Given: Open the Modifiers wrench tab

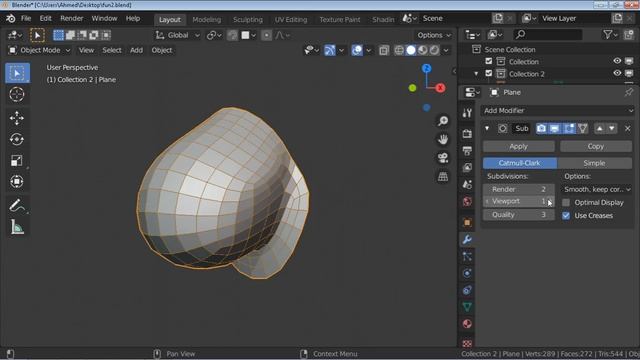Looking at the screenshot, I should click(467, 239).
